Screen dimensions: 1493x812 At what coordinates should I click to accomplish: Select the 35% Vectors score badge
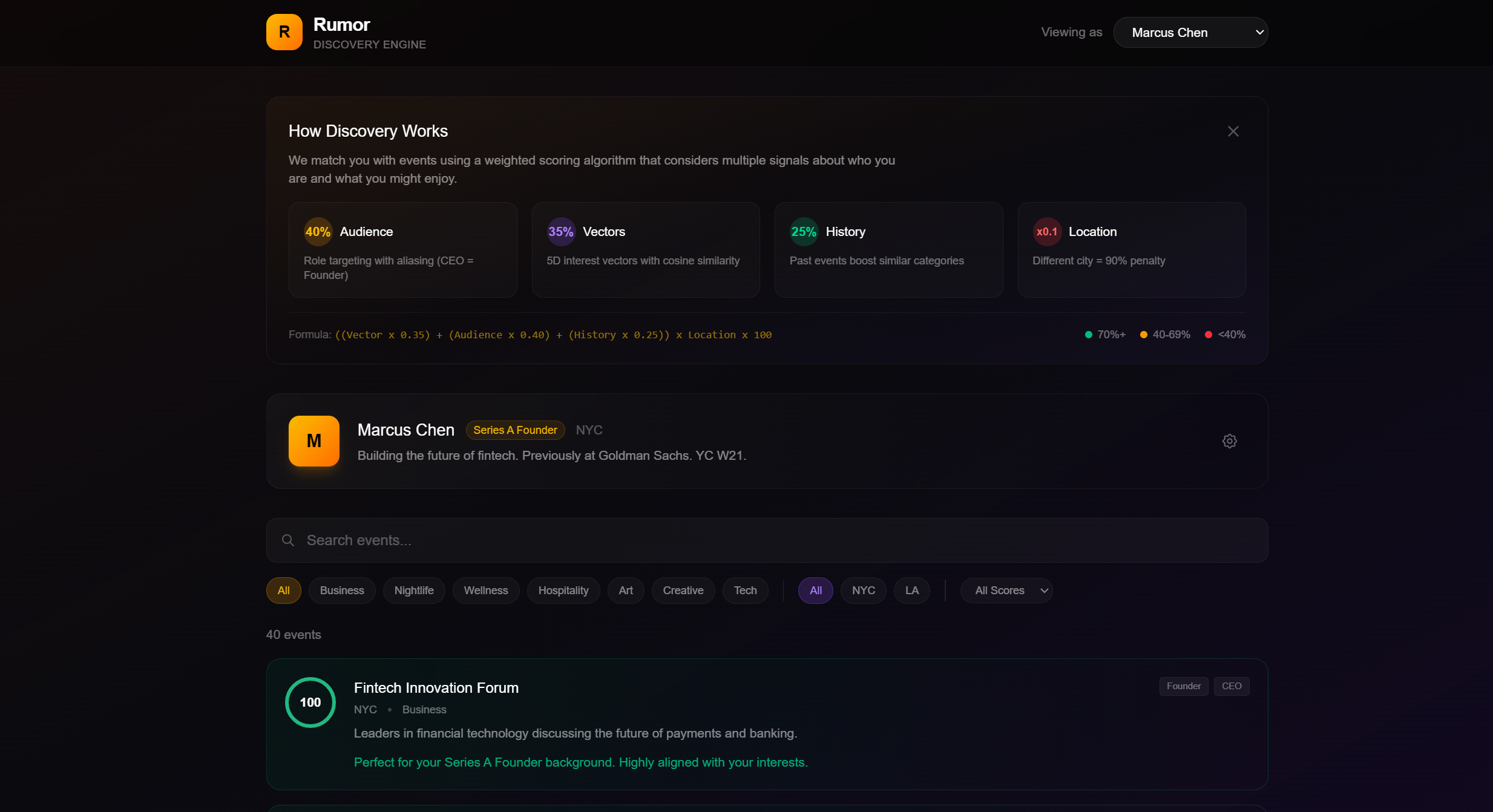[560, 231]
